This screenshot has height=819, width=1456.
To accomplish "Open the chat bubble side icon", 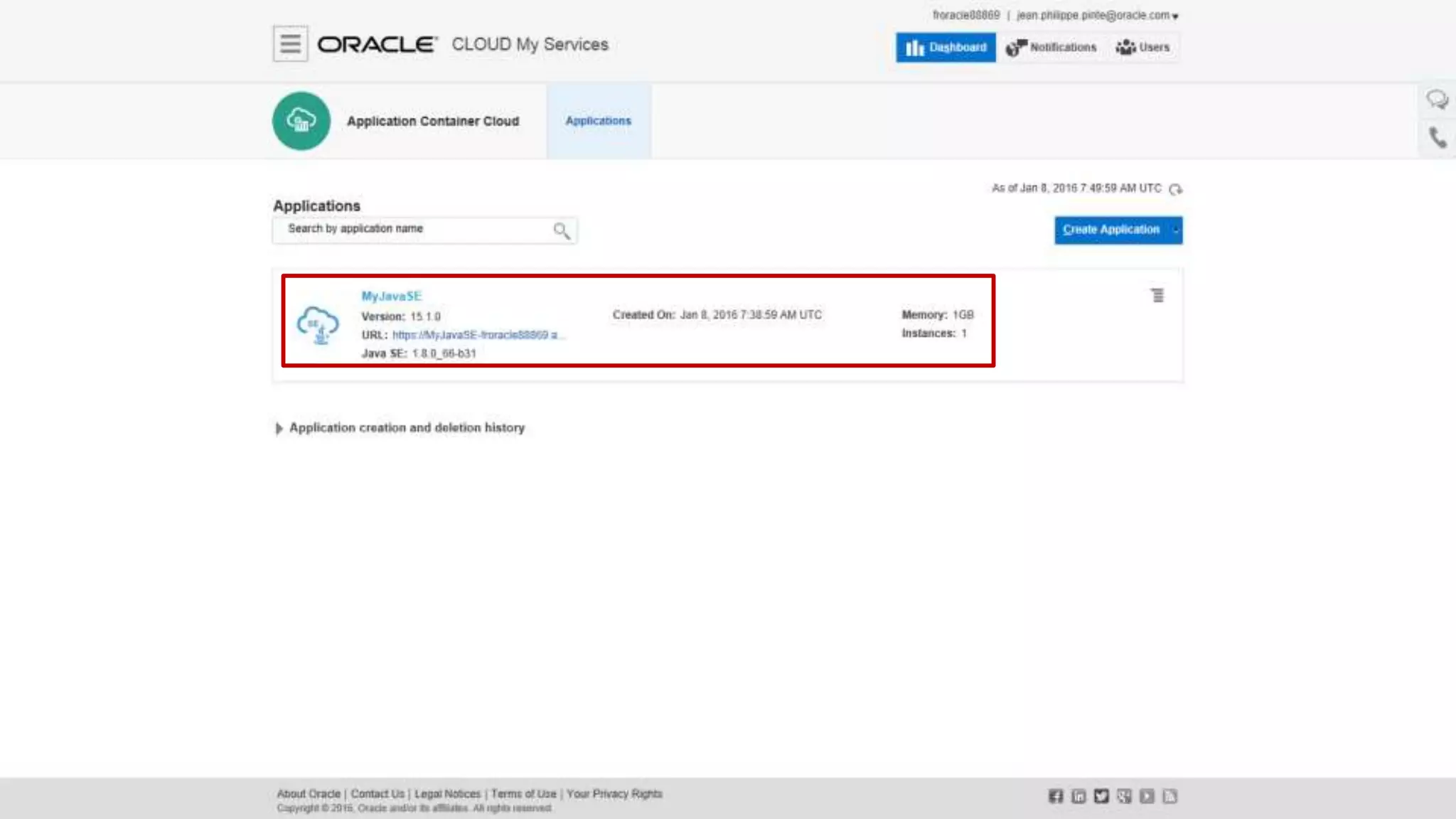I will (1437, 100).
